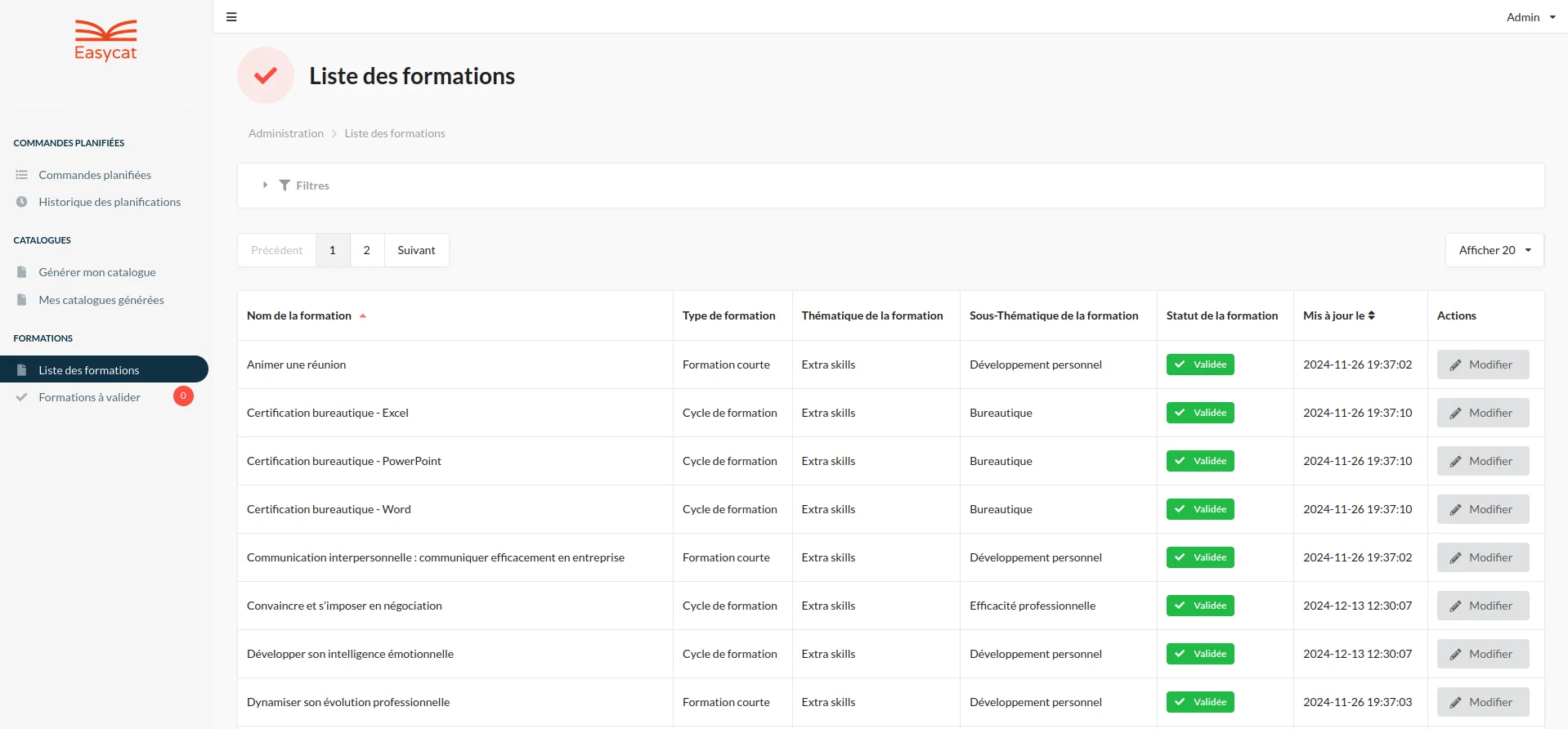Click the red checkmark page title icon
The height and width of the screenshot is (729, 1568).
pyautogui.click(x=266, y=75)
